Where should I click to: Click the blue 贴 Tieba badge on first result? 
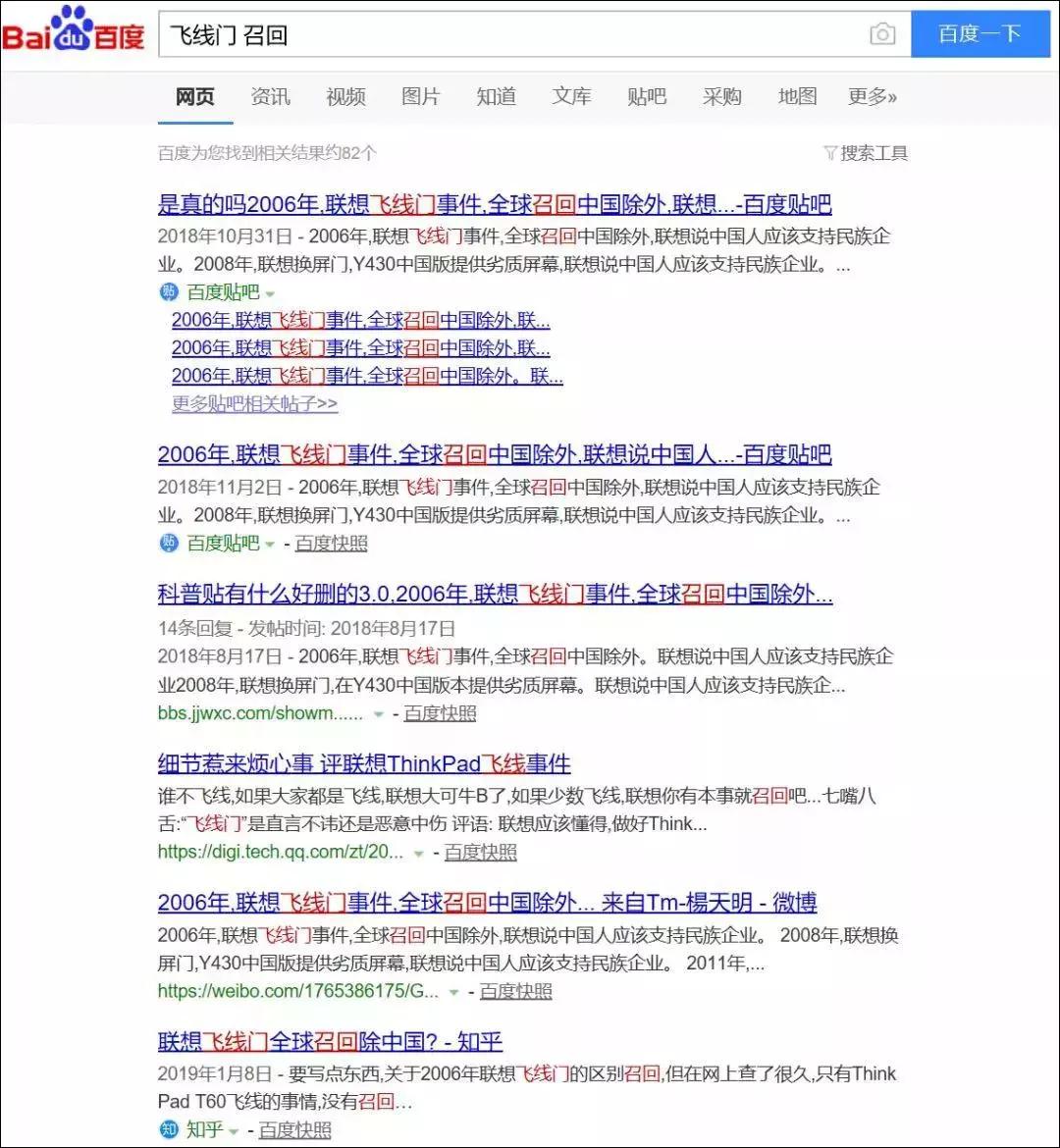168,291
